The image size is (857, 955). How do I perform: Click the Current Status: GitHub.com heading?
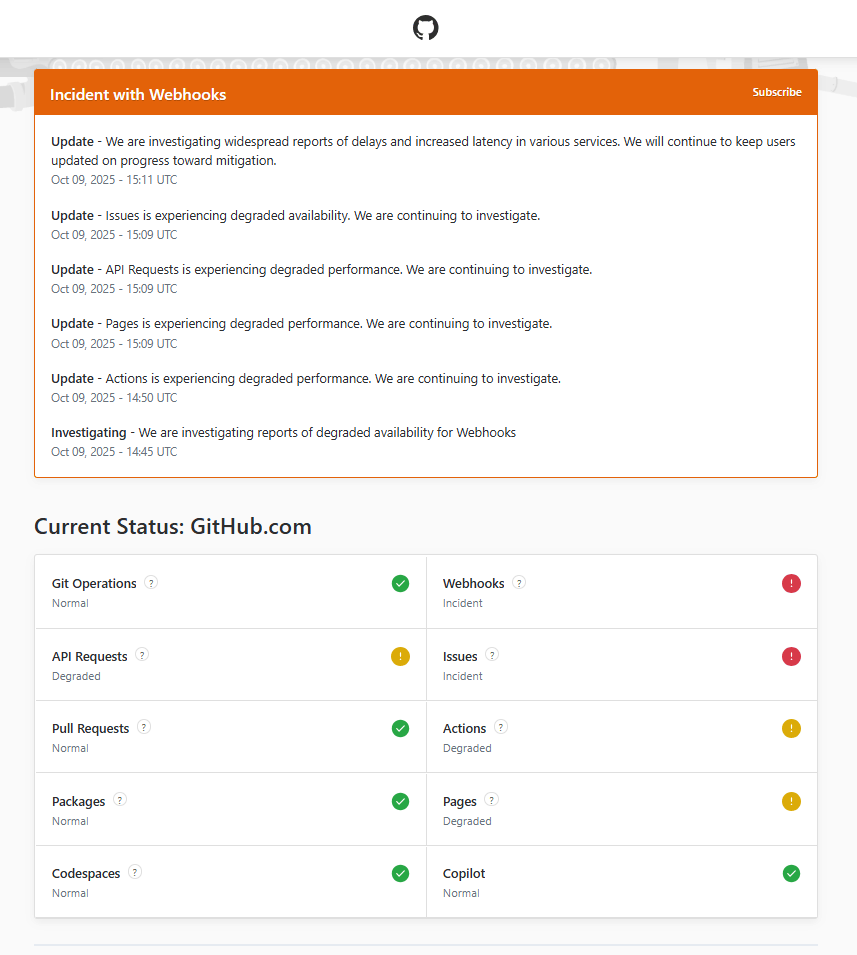pos(173,527)
